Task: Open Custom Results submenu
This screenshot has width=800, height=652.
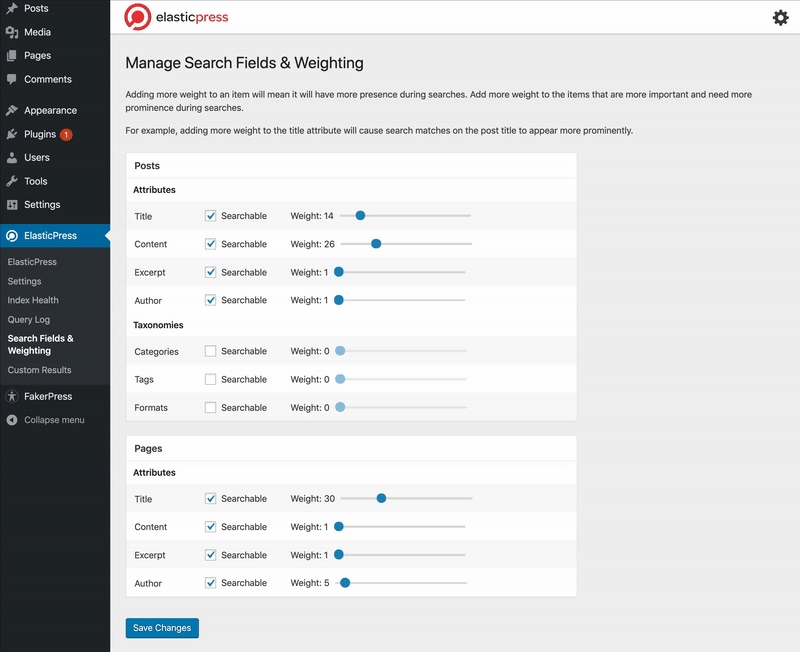Action: (x=39, y=370)
